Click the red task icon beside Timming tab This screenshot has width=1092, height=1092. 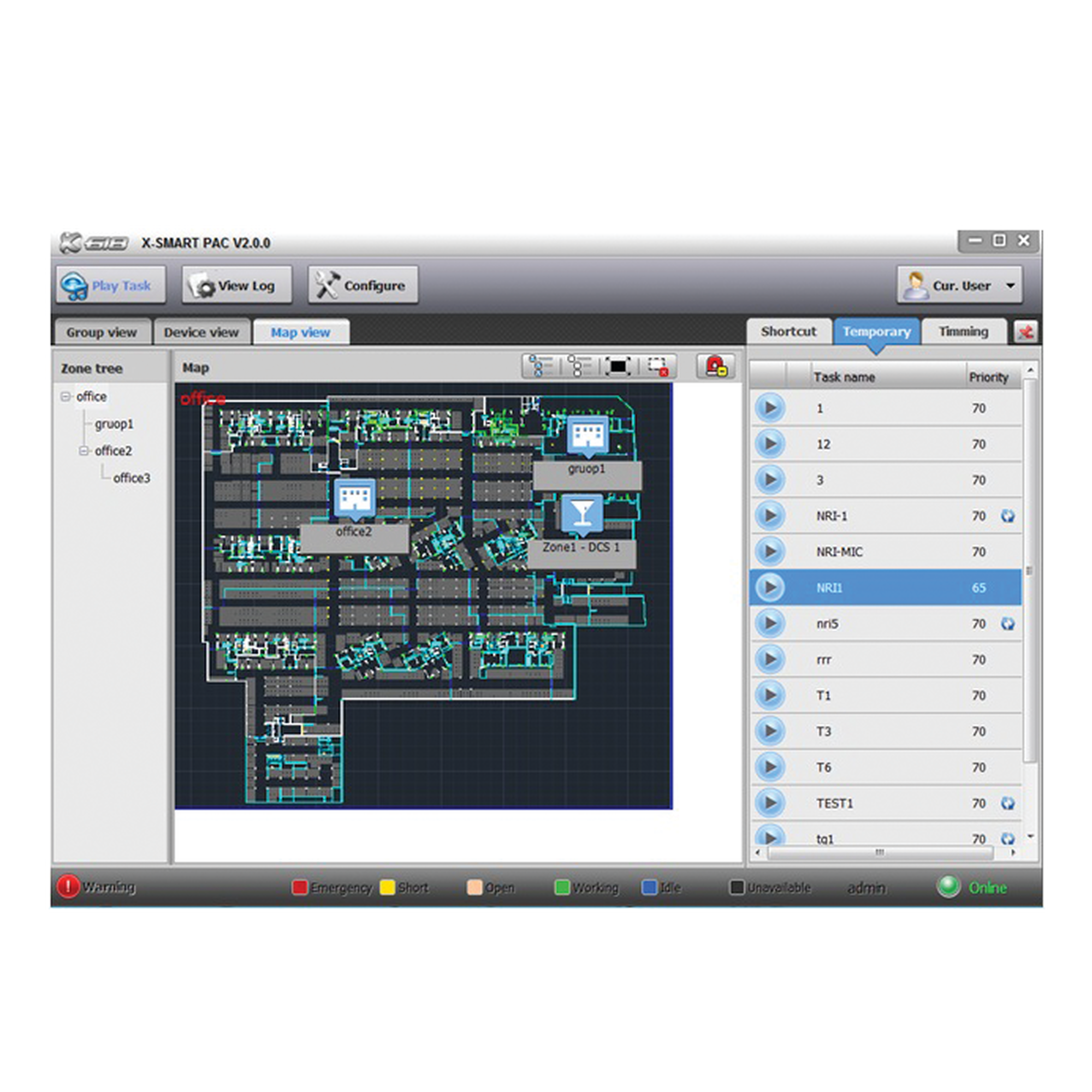pyautogui.click(x=1026, y=333)
